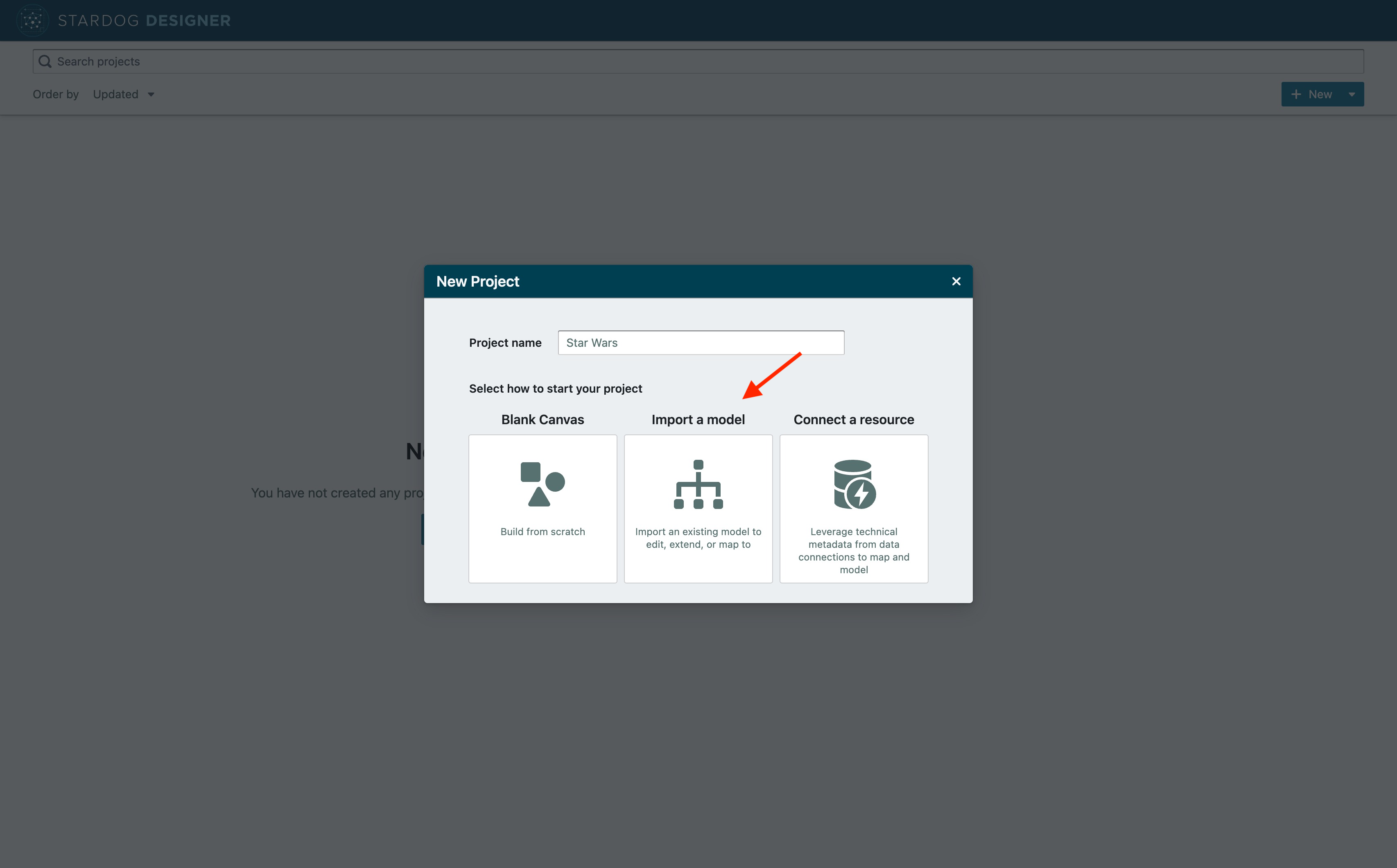Click the search magnifier icon
The image size is (1397, 868).
(45, 61)
